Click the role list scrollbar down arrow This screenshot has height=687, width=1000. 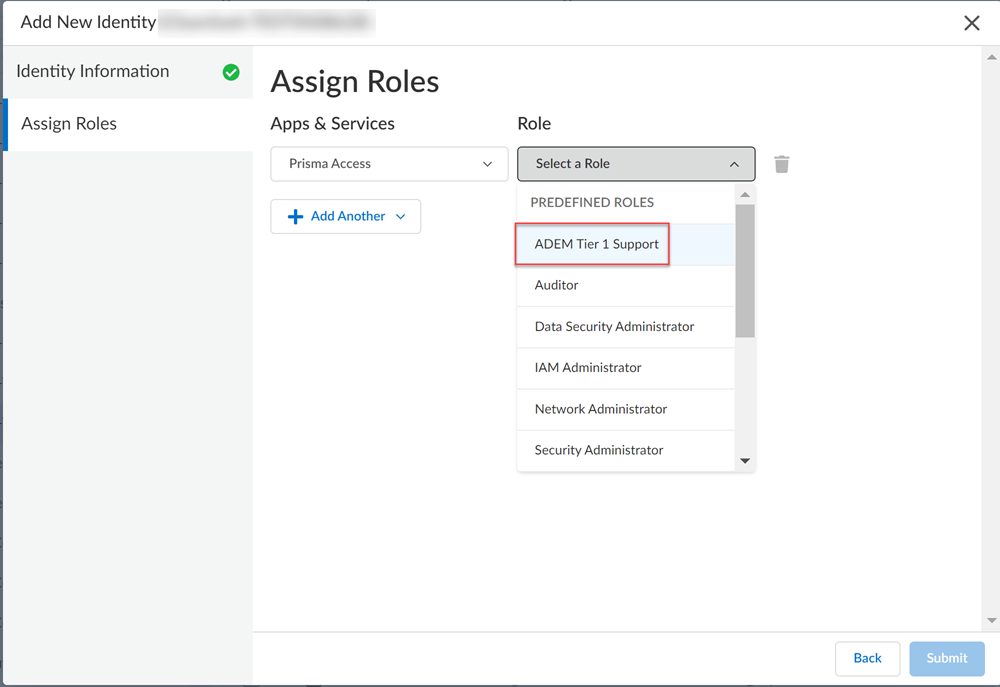[744, 461]
